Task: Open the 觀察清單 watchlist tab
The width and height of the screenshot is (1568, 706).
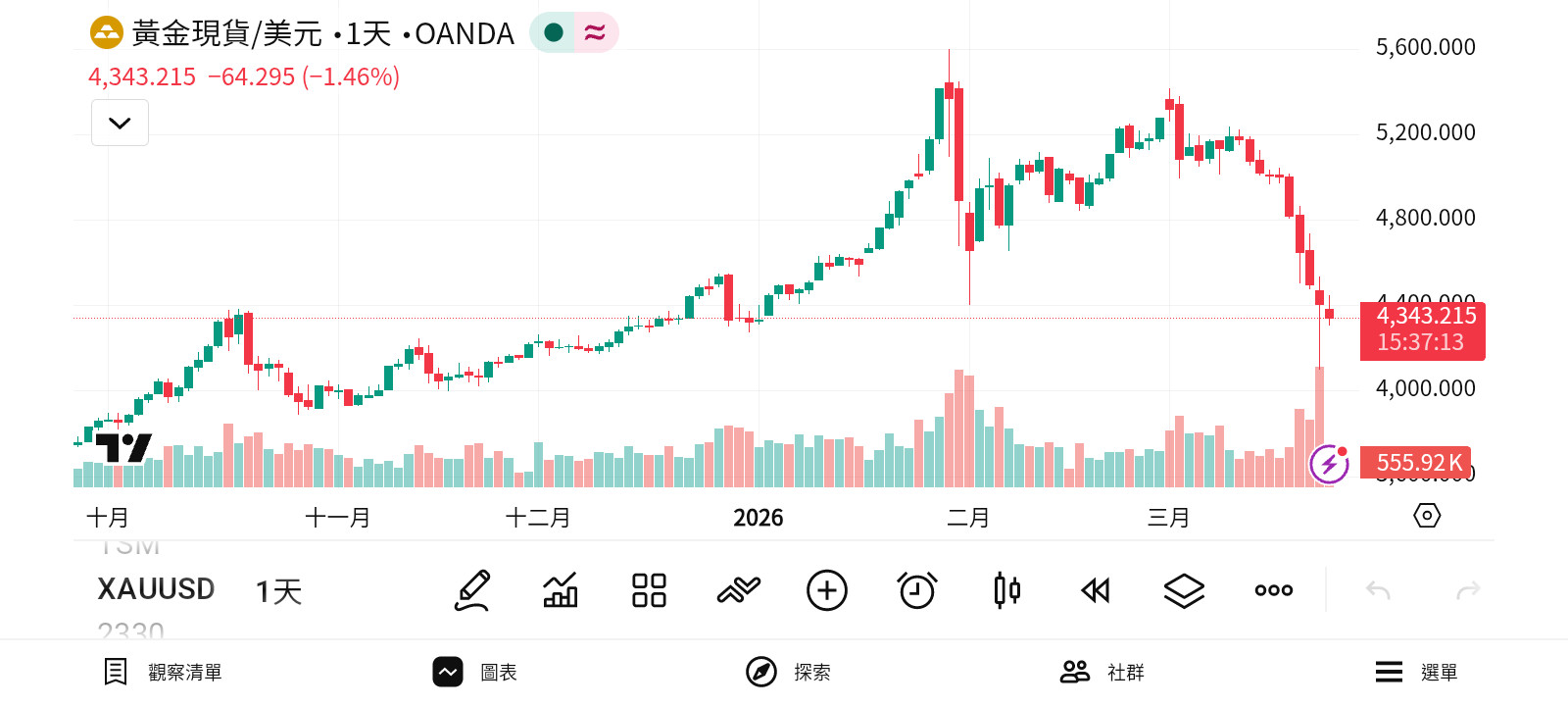Action: (x=164, y=672)
